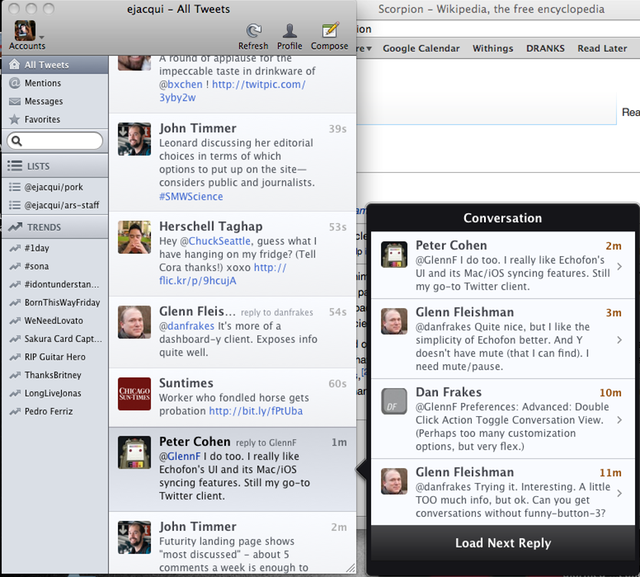Select the LongLiveJonas trend
640x577 pixels.
56,393
